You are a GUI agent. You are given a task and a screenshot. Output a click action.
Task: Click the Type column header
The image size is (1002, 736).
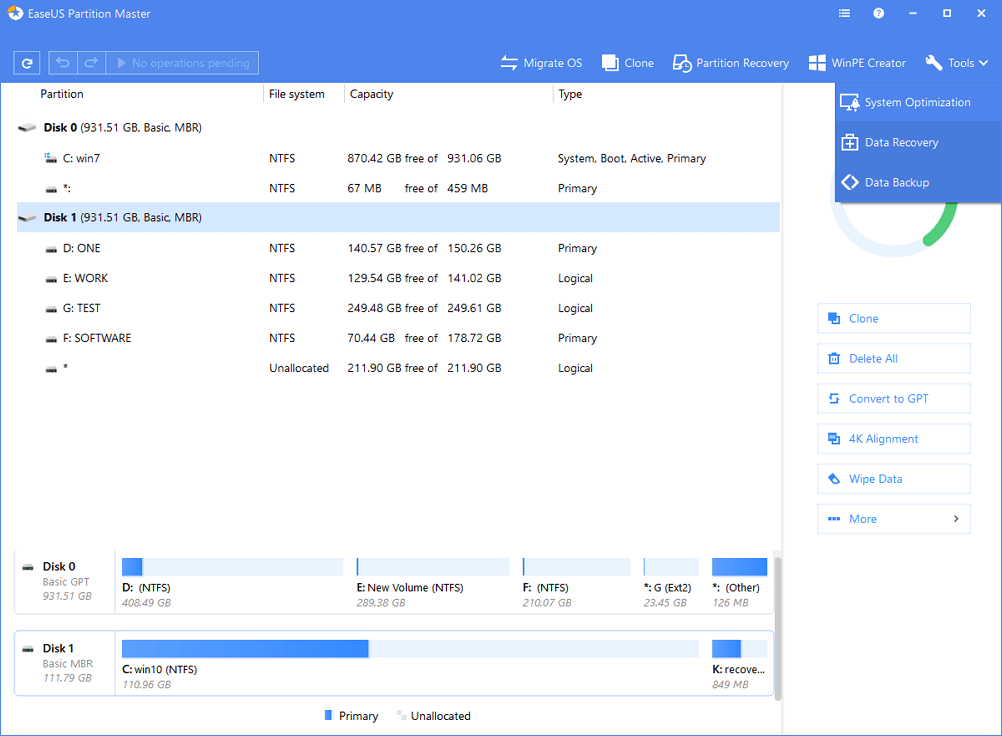click(570, 94)
